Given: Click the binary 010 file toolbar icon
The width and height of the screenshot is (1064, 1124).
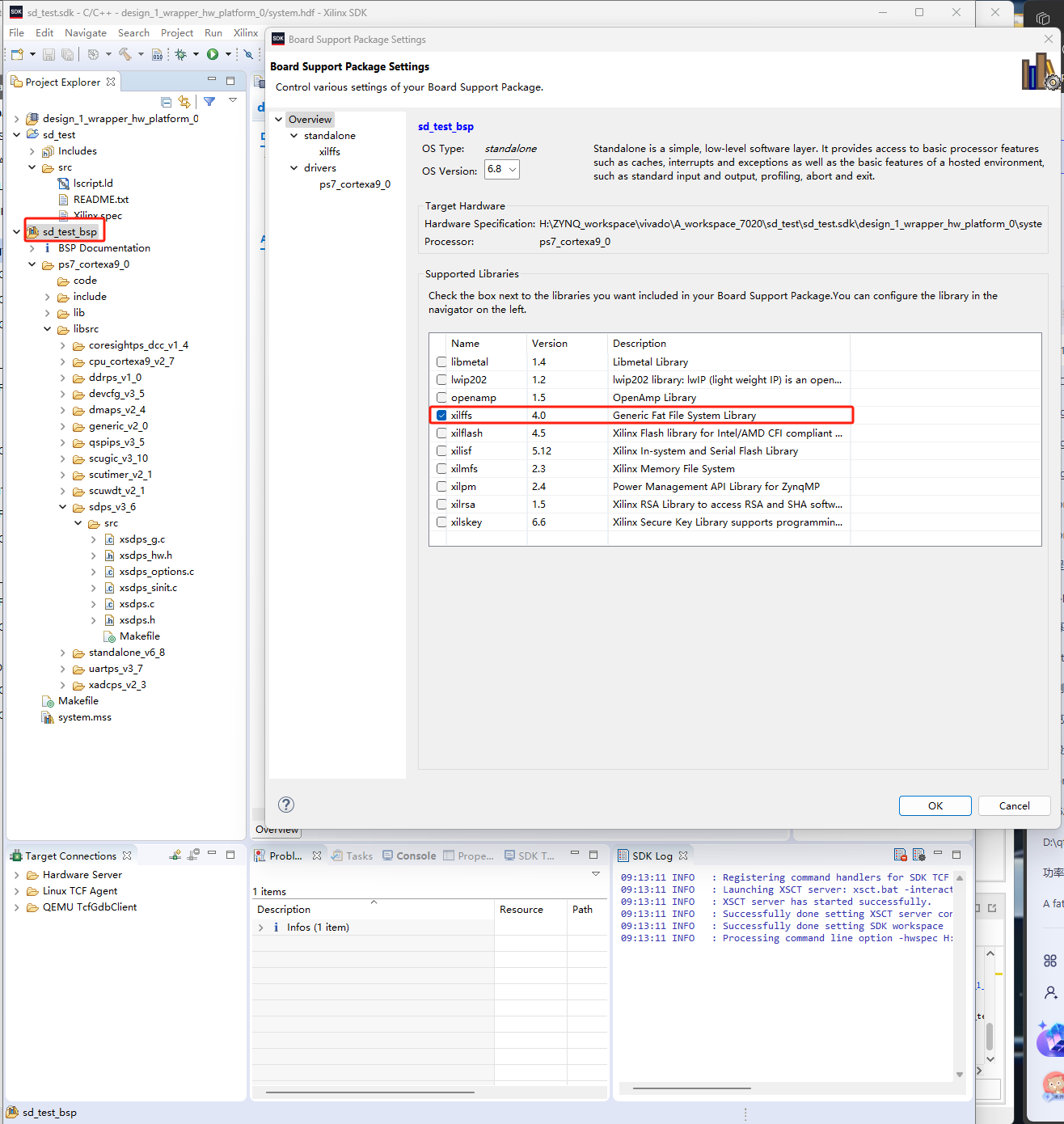Looking at the screenshot, I should (x=158, y=54).
